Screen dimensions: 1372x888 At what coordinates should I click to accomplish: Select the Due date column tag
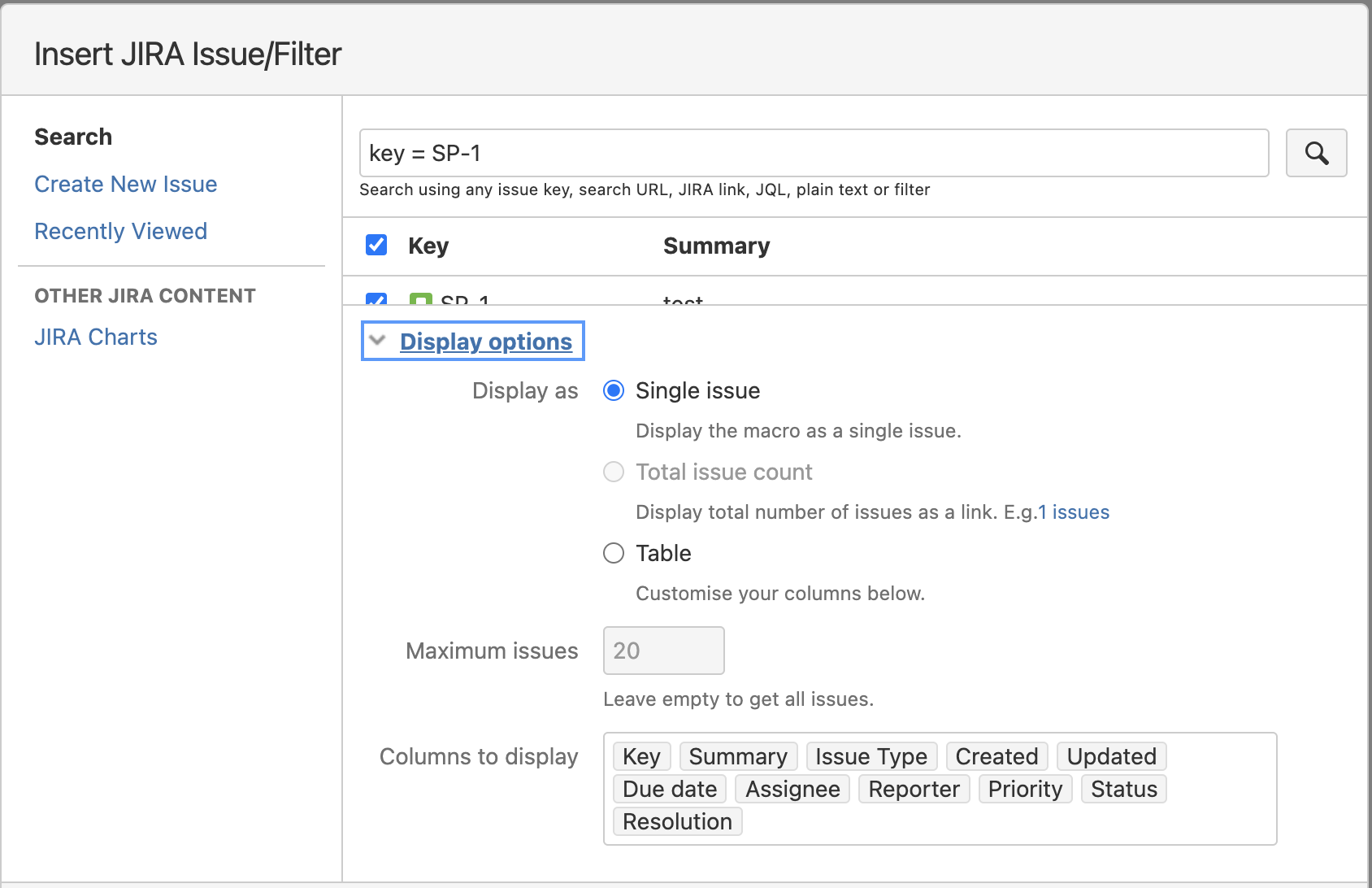click(668, 788)
